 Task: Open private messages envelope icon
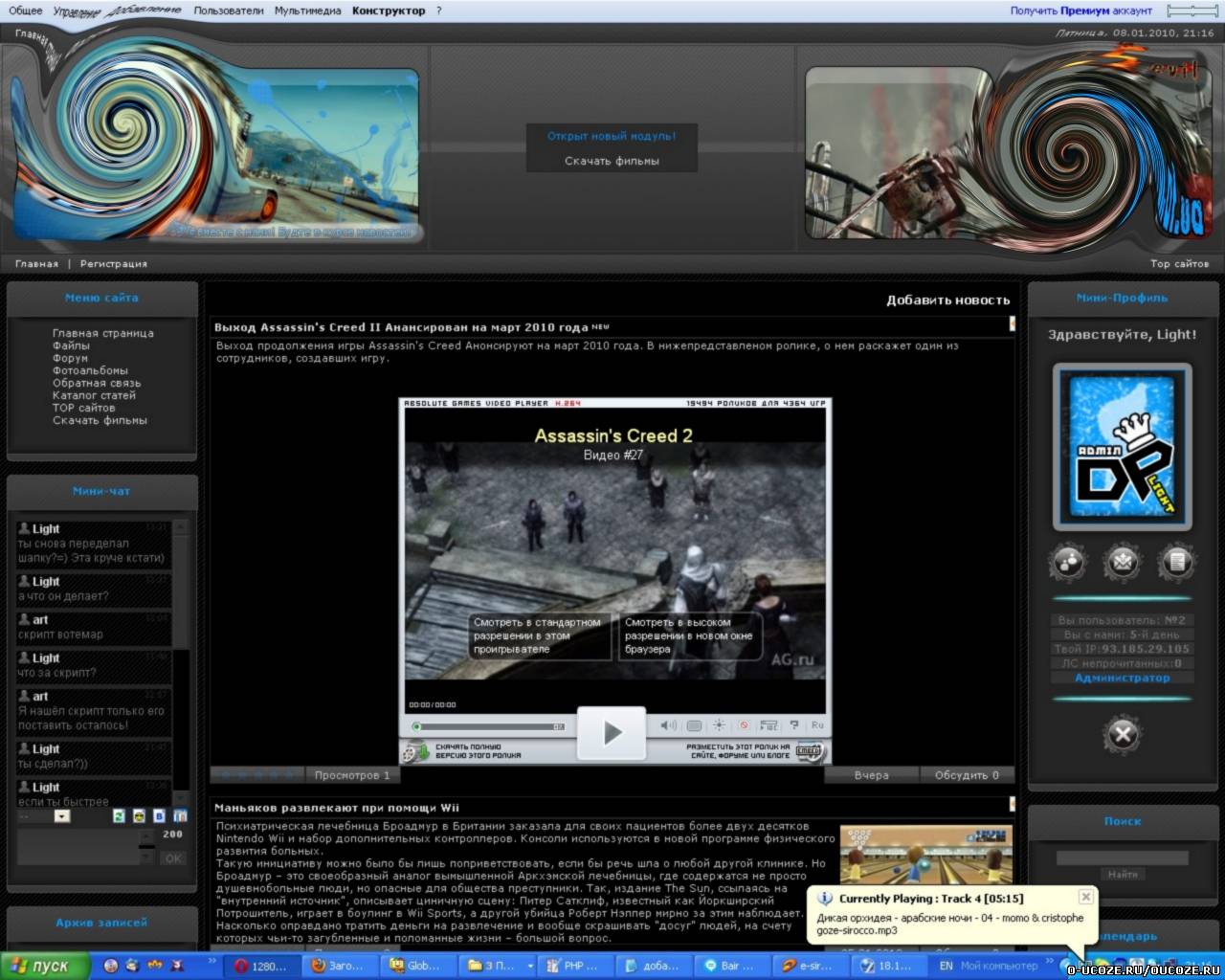click(1122, 563)
